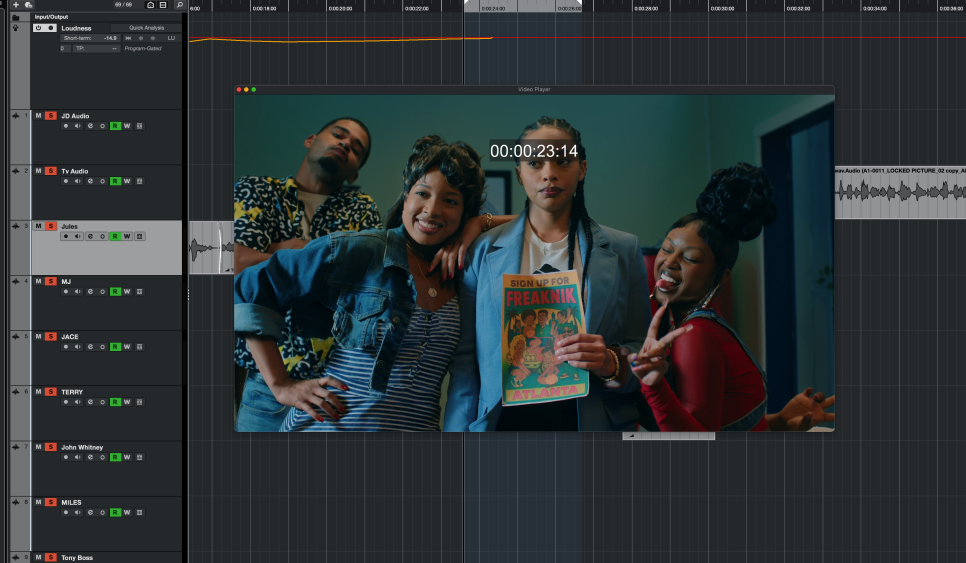Run Quick Analysis on the Loudness track
Viewport: 966px width, 563px height.
pyautogui.click(x=147, y=28)
